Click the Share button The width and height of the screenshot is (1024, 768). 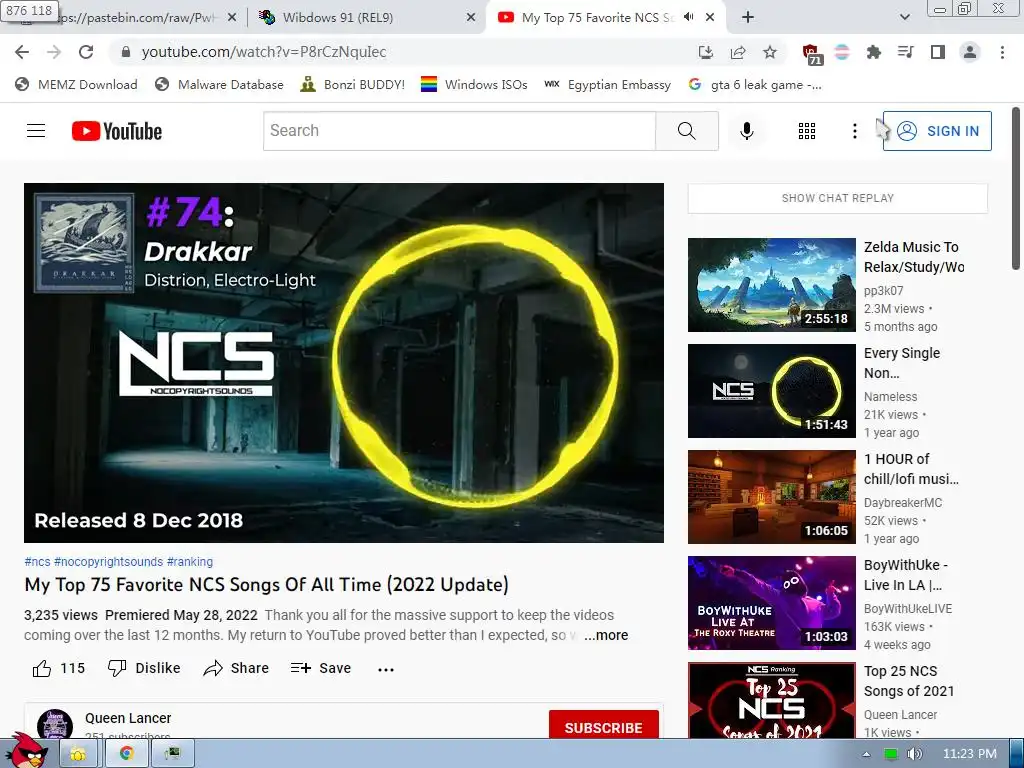tap(236, 669)
